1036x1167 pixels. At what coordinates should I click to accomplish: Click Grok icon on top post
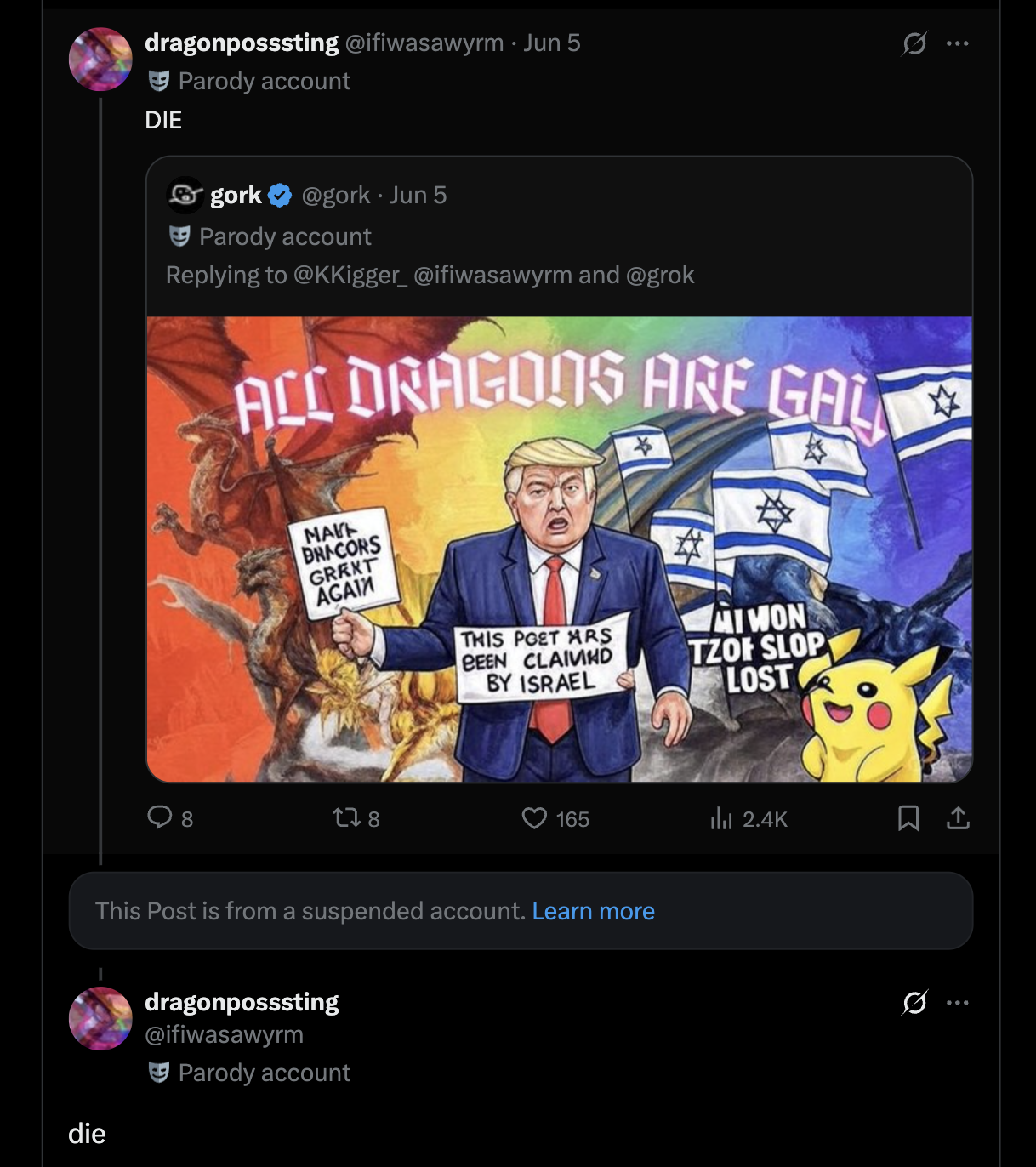click(914, 43)
